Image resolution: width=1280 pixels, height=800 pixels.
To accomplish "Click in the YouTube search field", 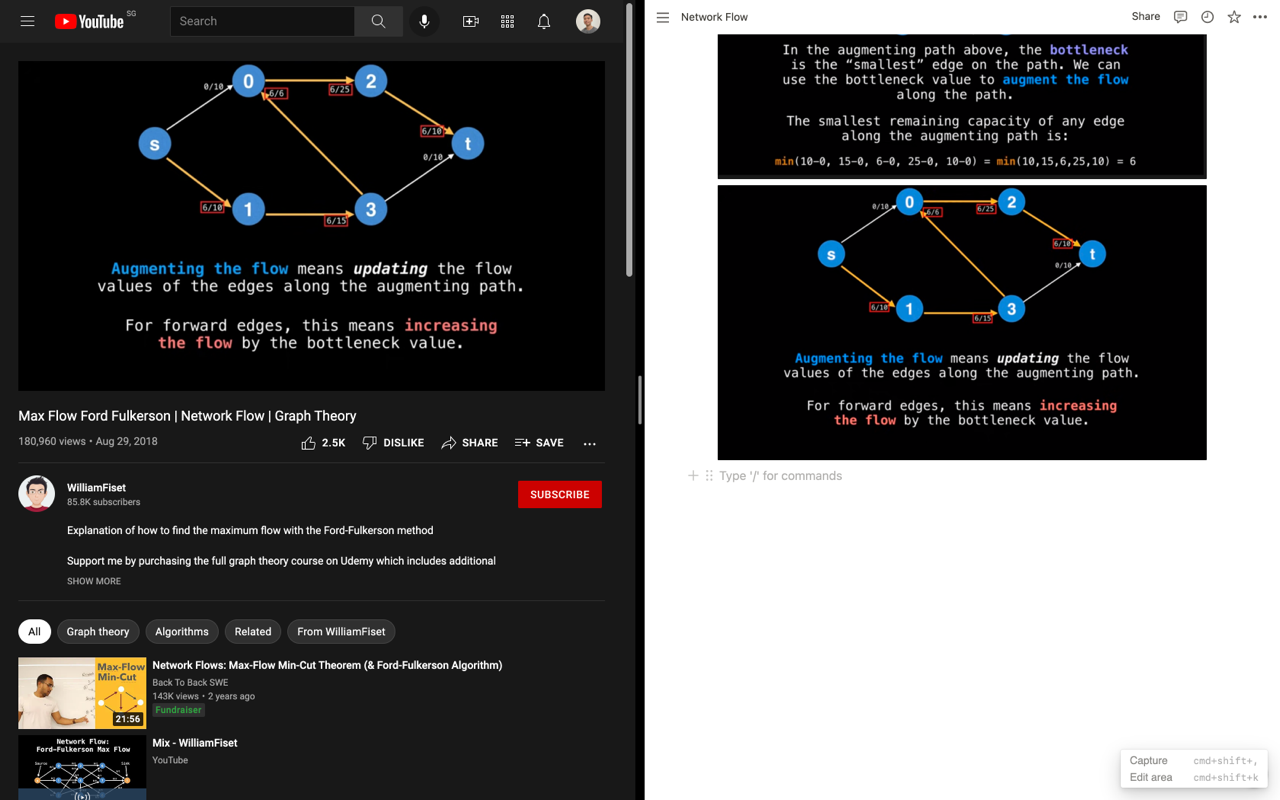I will 262,21.
